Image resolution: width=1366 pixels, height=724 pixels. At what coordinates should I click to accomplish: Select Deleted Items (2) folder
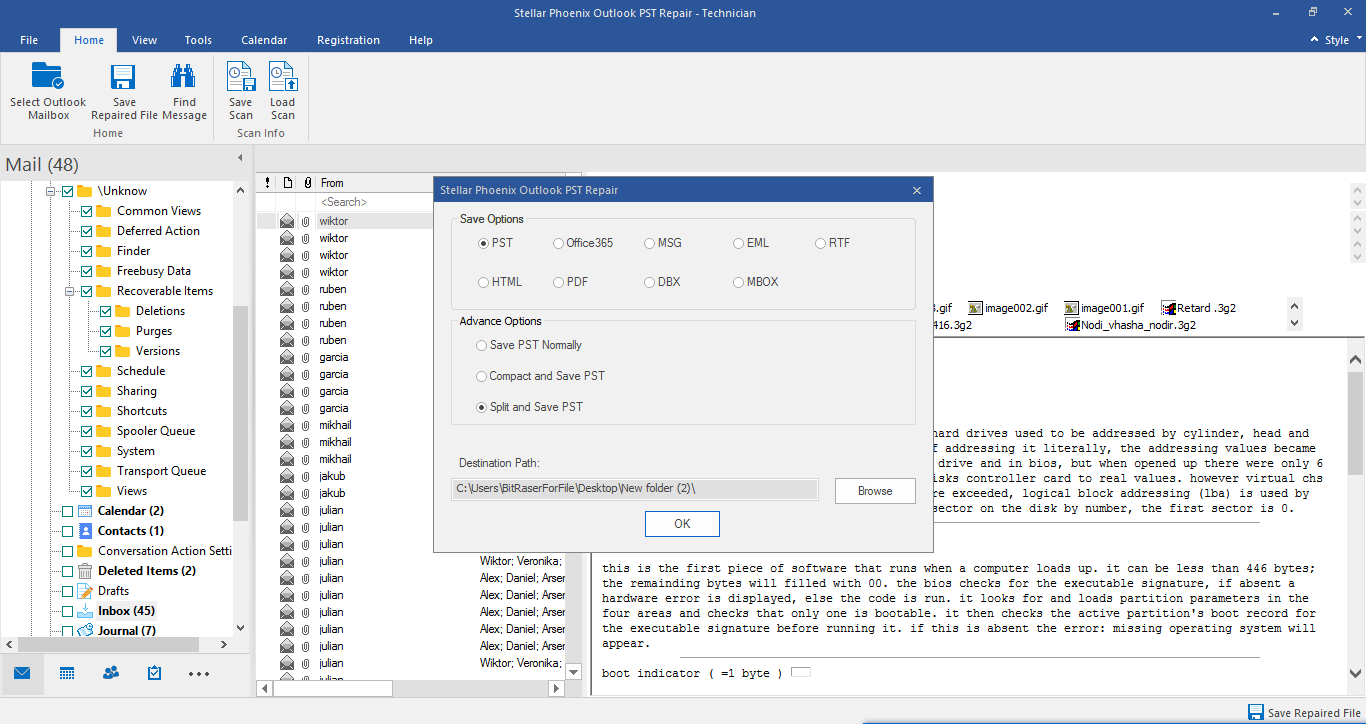pyautogui.click(x=146, y=571)
